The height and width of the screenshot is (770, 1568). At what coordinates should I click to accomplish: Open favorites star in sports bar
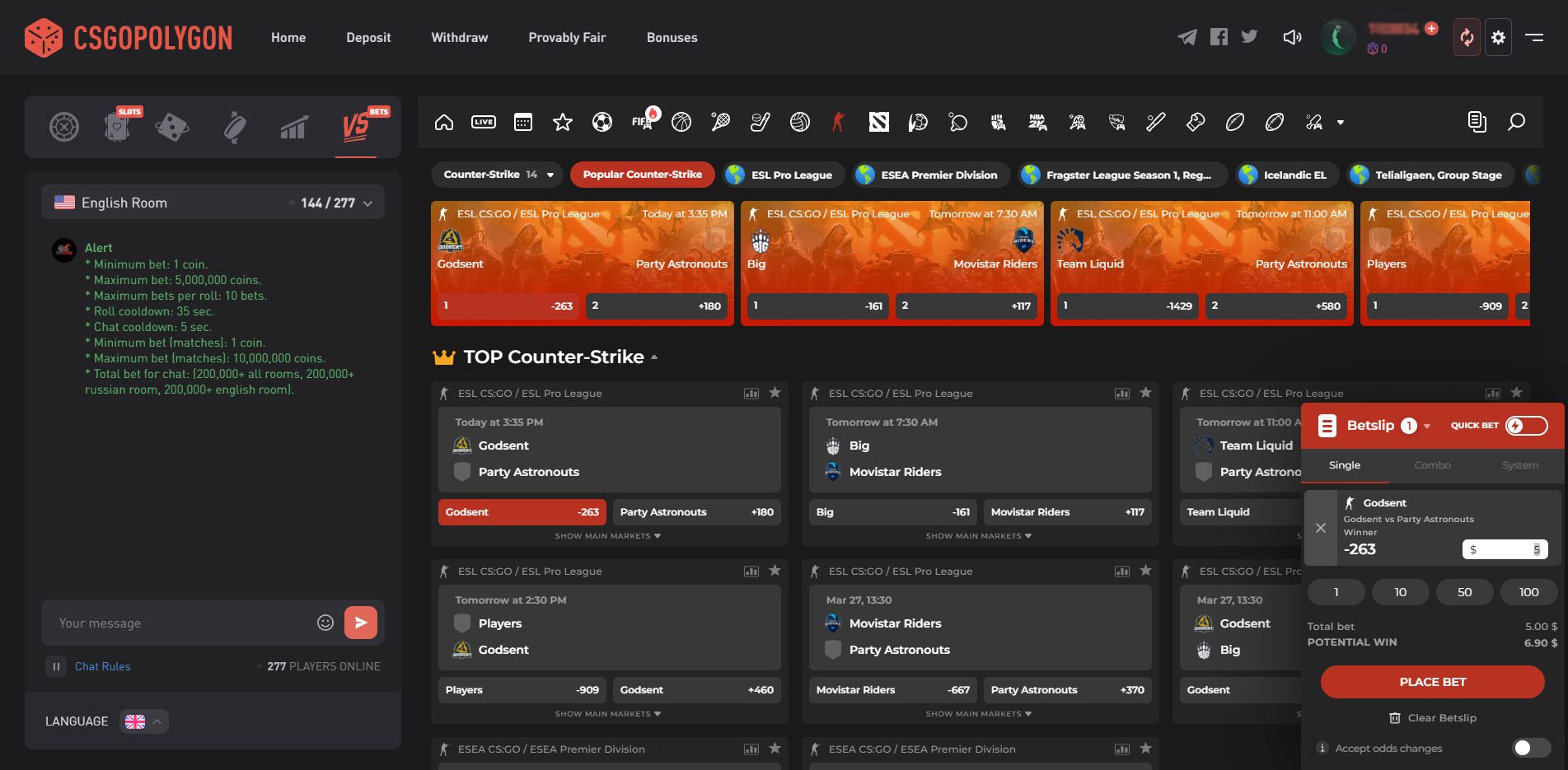pyautogui.click(x=563, y=123)
